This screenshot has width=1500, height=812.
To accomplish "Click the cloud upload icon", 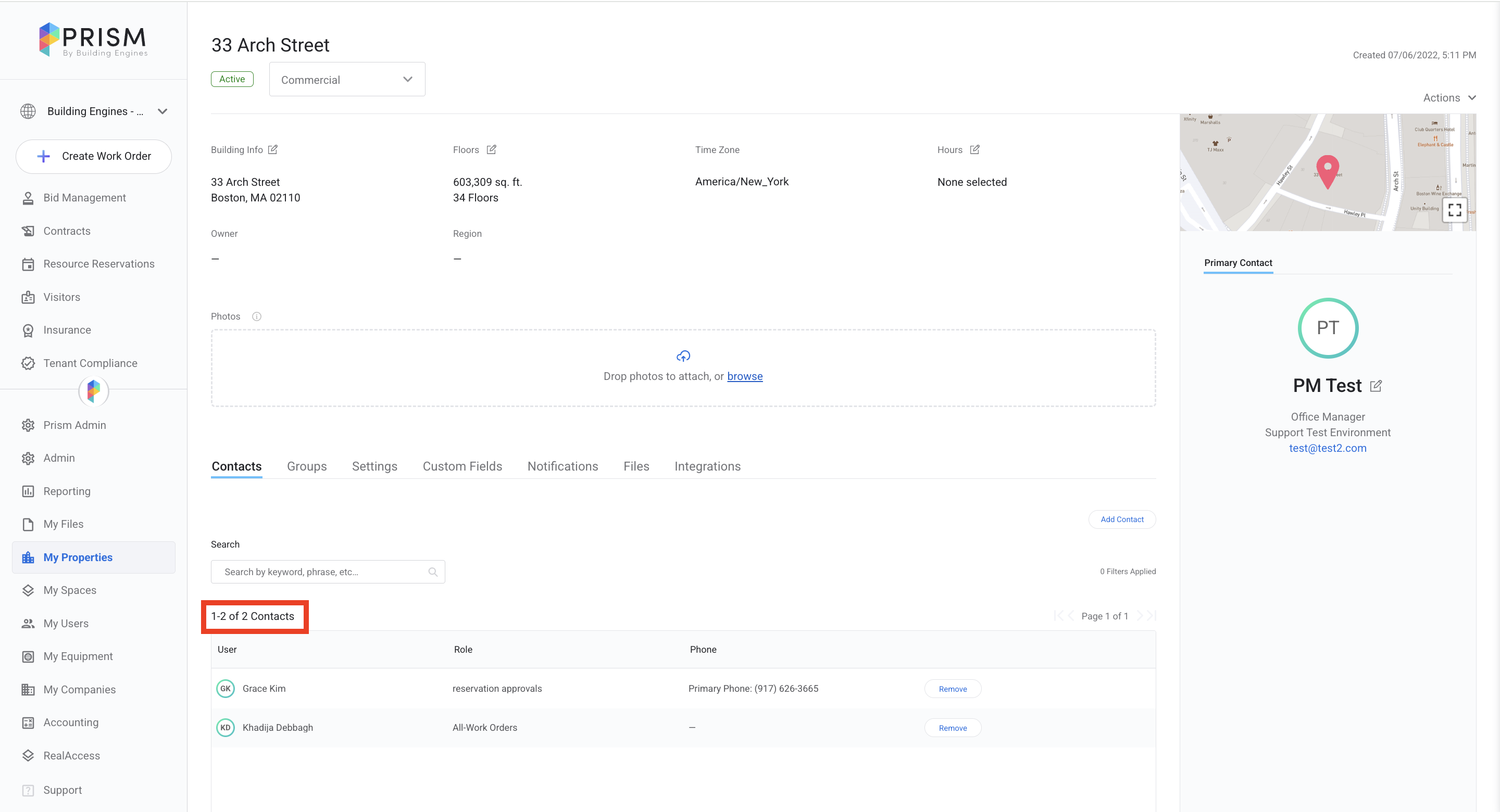I will [683, 356].
